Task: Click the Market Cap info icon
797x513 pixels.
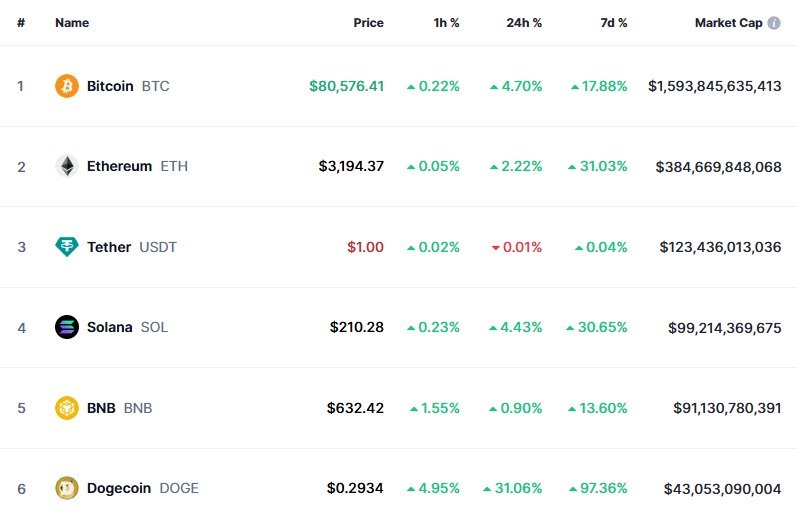Action: [x=774, y=23]
